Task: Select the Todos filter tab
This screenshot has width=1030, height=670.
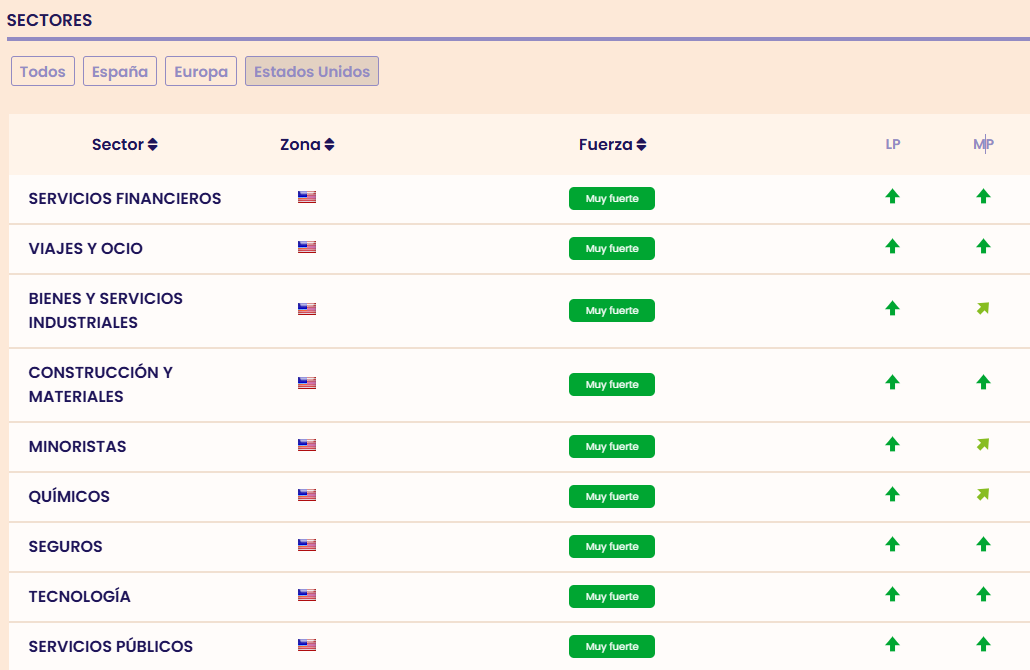Action: pos(43,72)
